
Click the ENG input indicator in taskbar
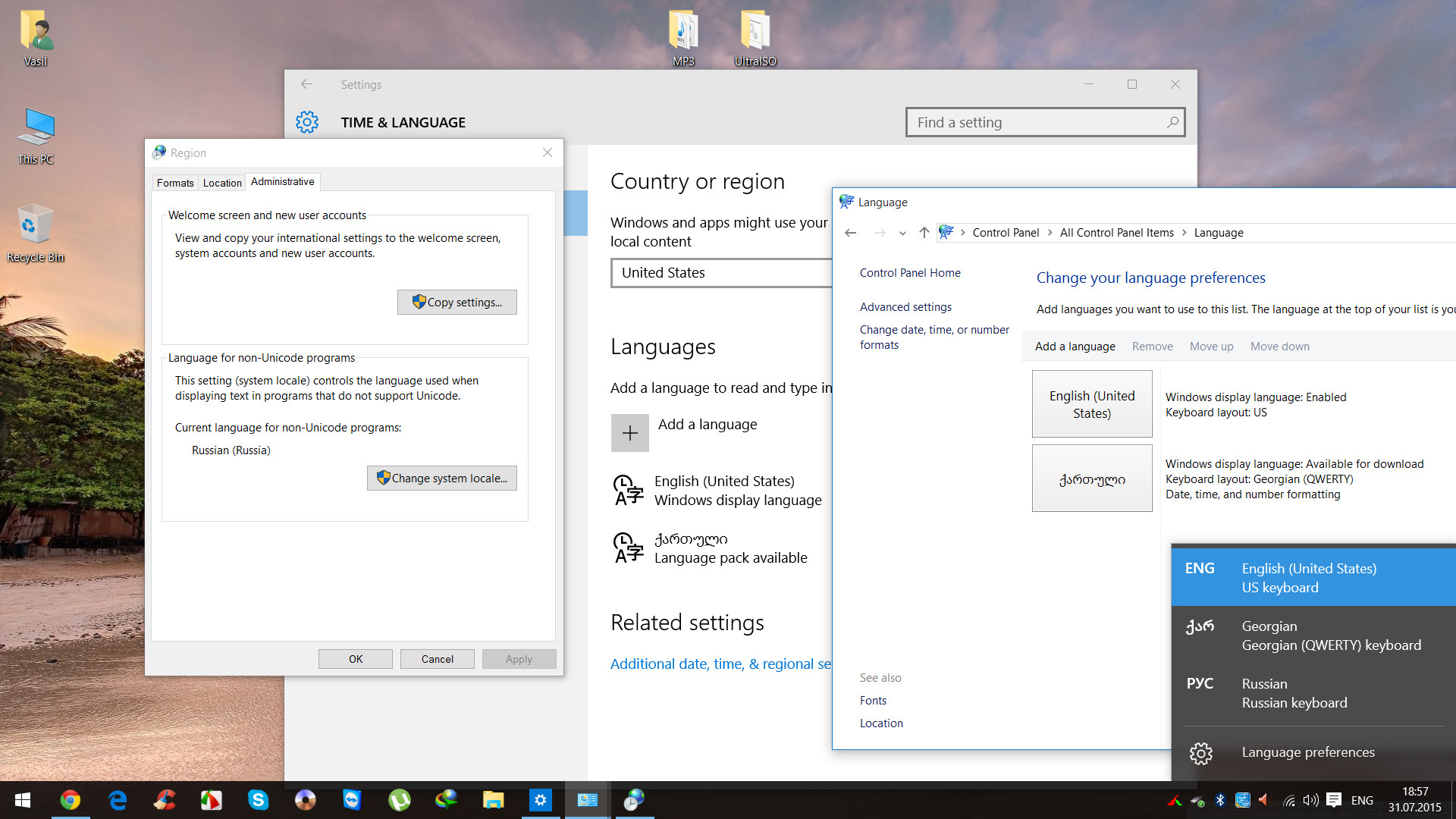(1362, 800)
